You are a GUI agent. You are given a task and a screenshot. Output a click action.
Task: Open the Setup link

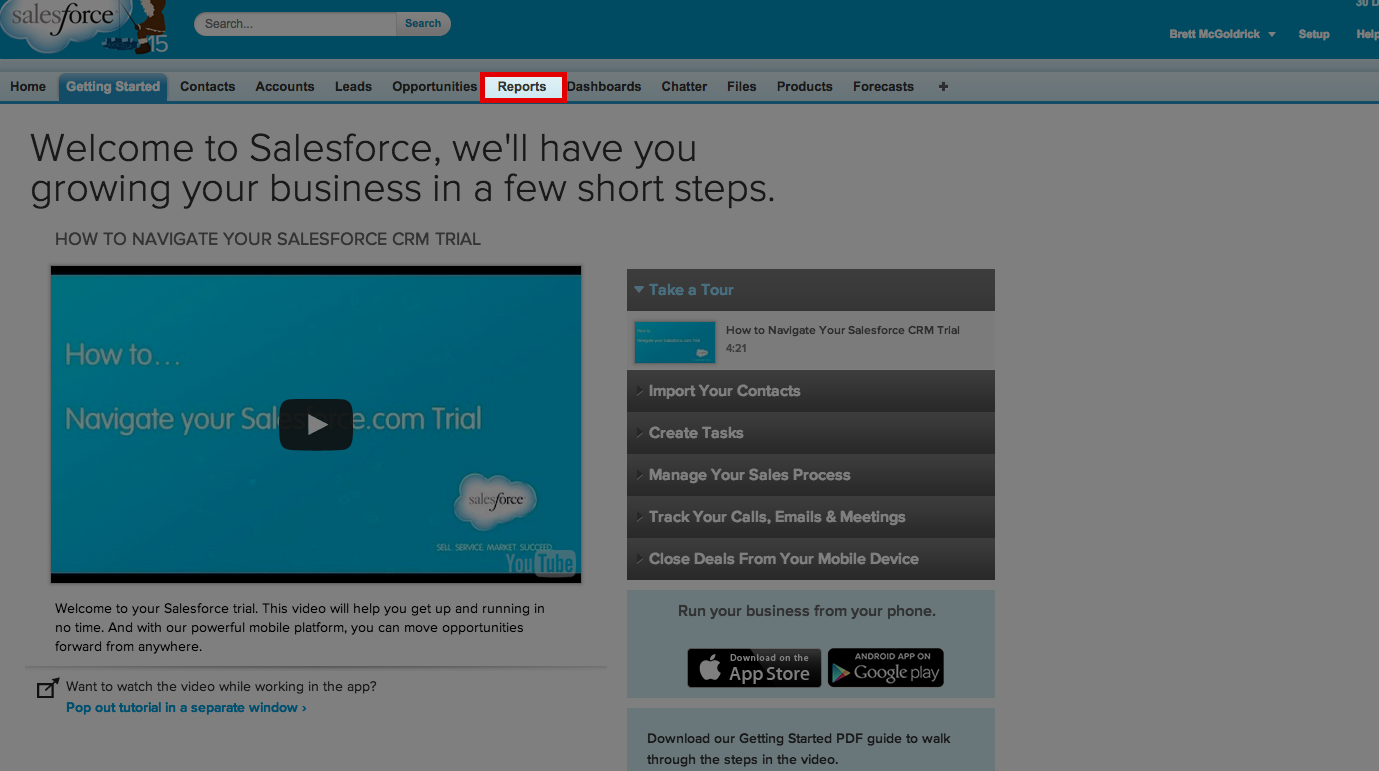click(1314, 34)
